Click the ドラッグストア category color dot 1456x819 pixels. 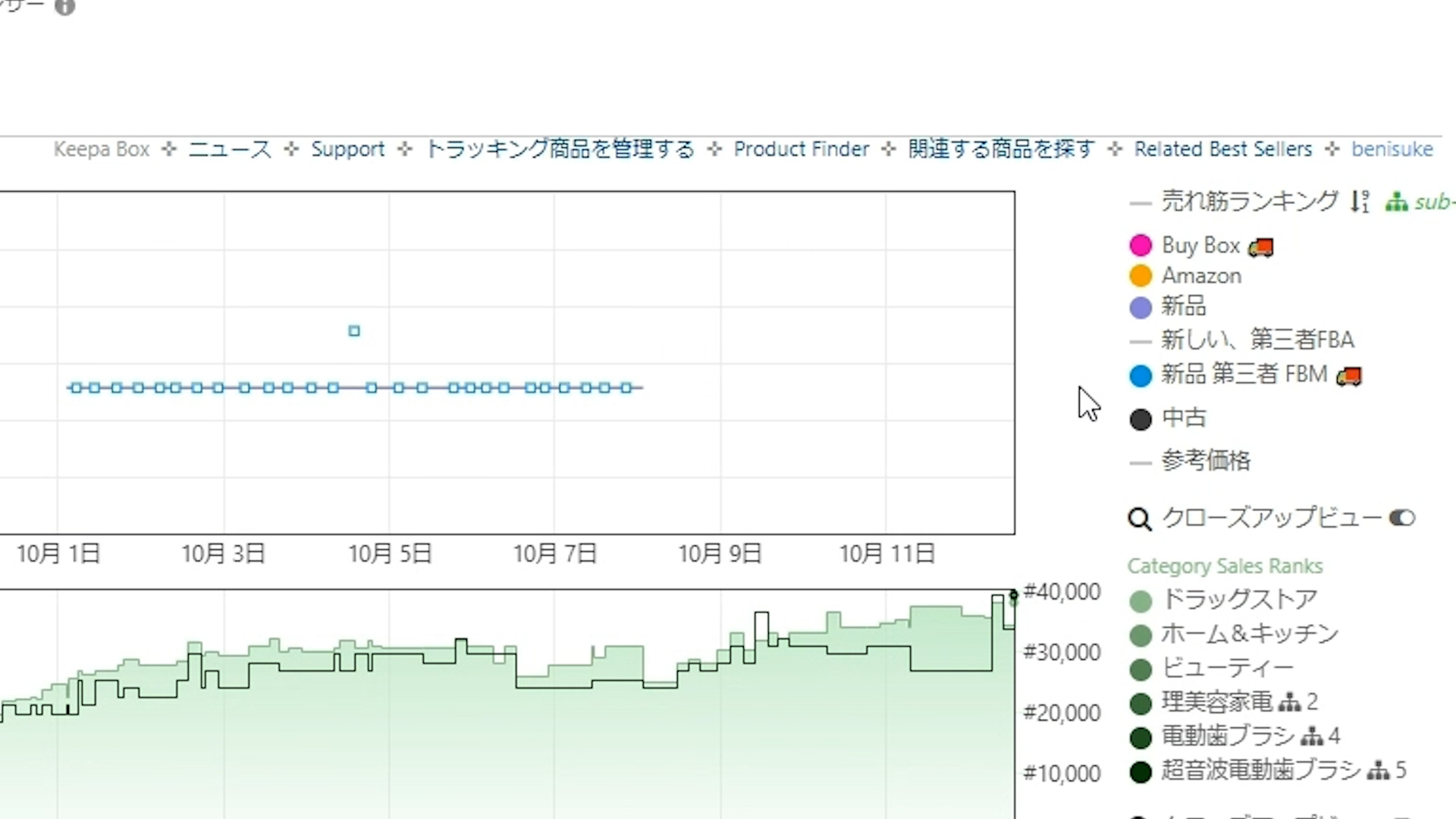tap(1141, 602)
